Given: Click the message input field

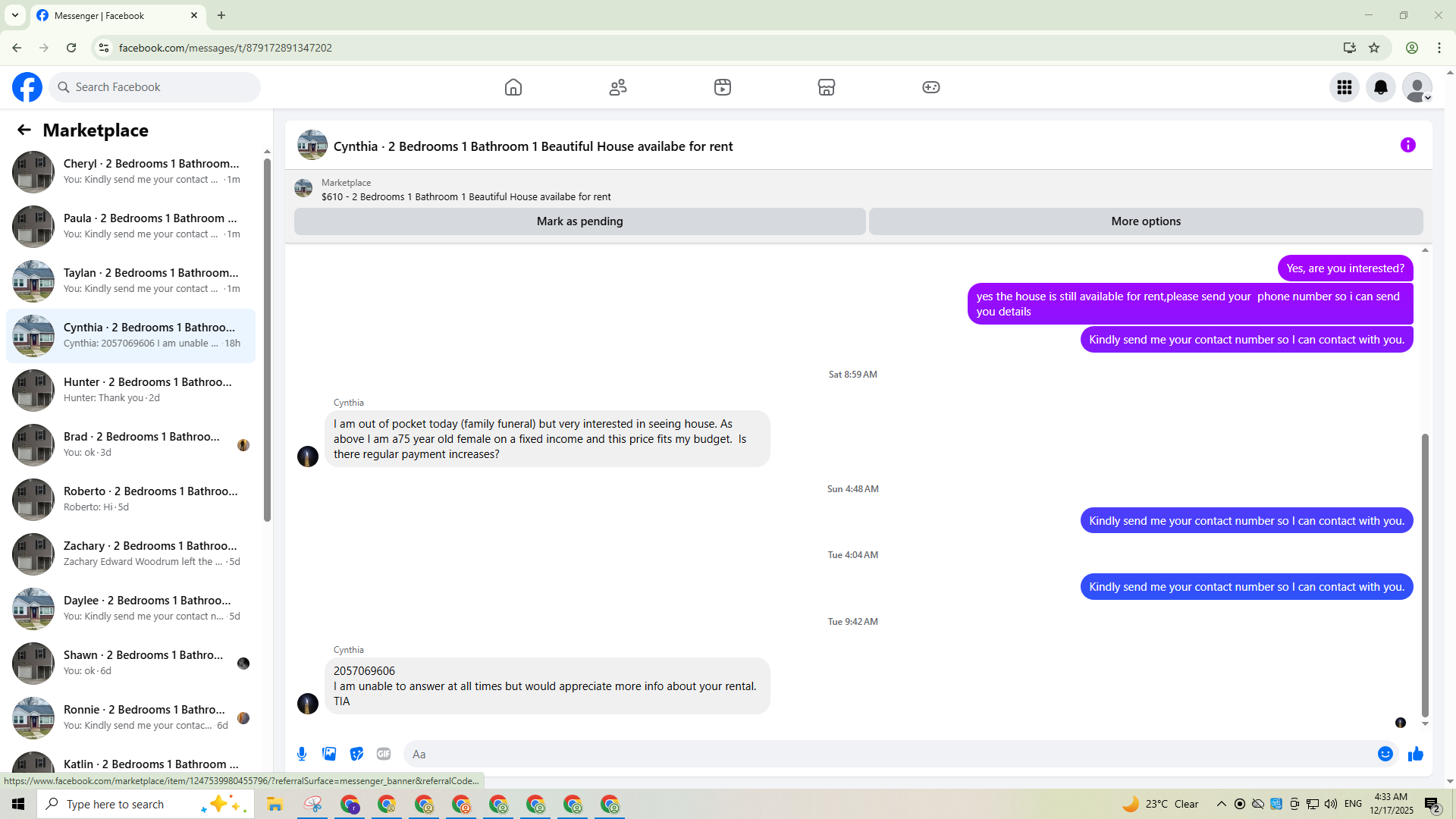Looking at the screenshot, I should 887,754.
